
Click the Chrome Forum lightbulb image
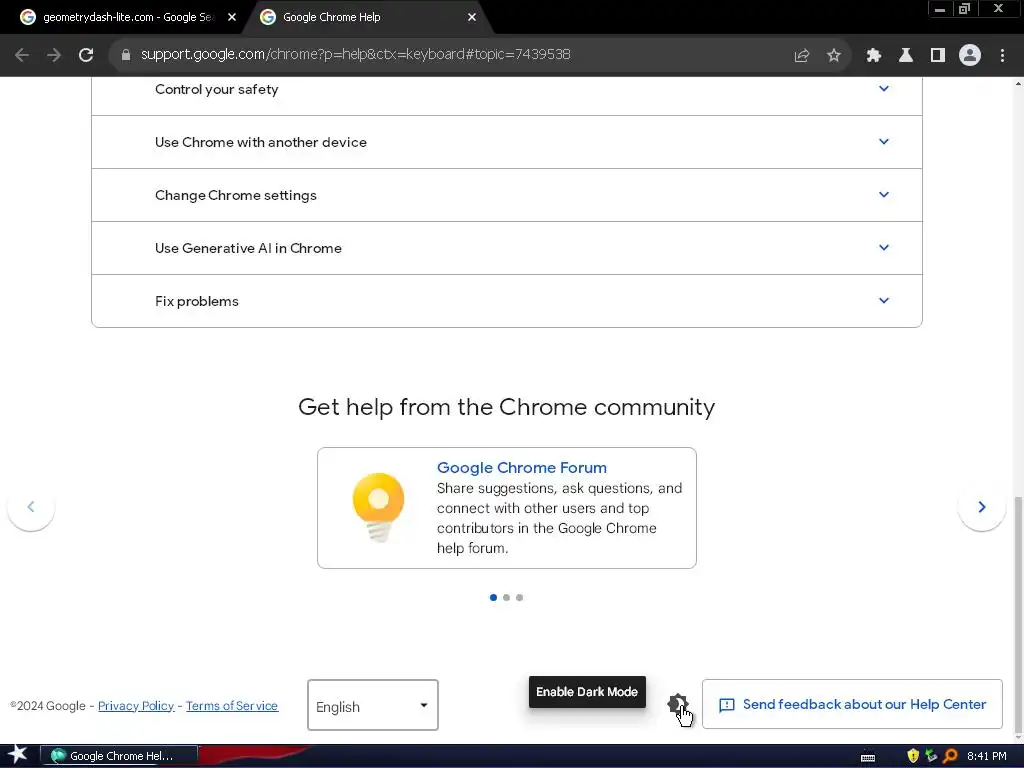[x=379, y=507]
